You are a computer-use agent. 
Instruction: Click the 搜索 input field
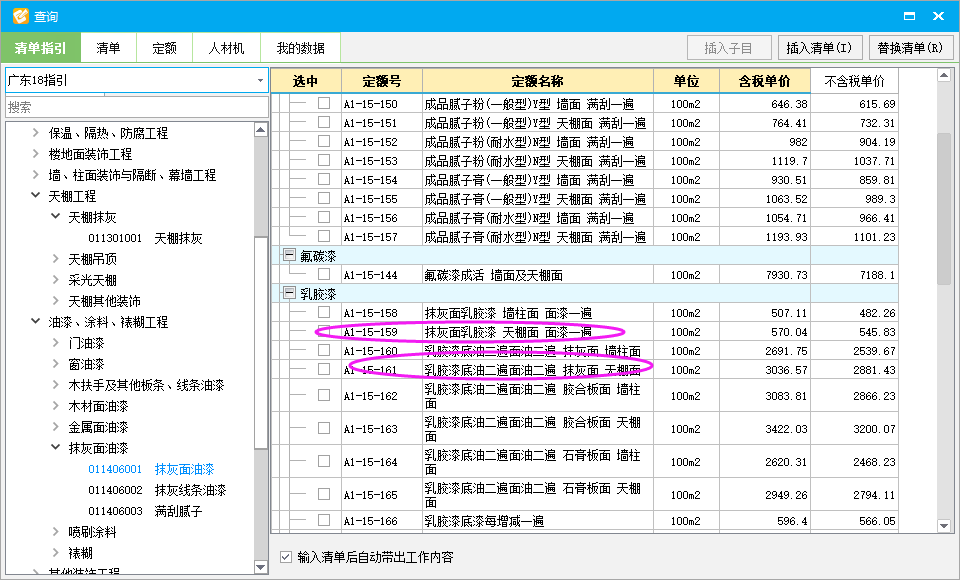click(137, 107)
